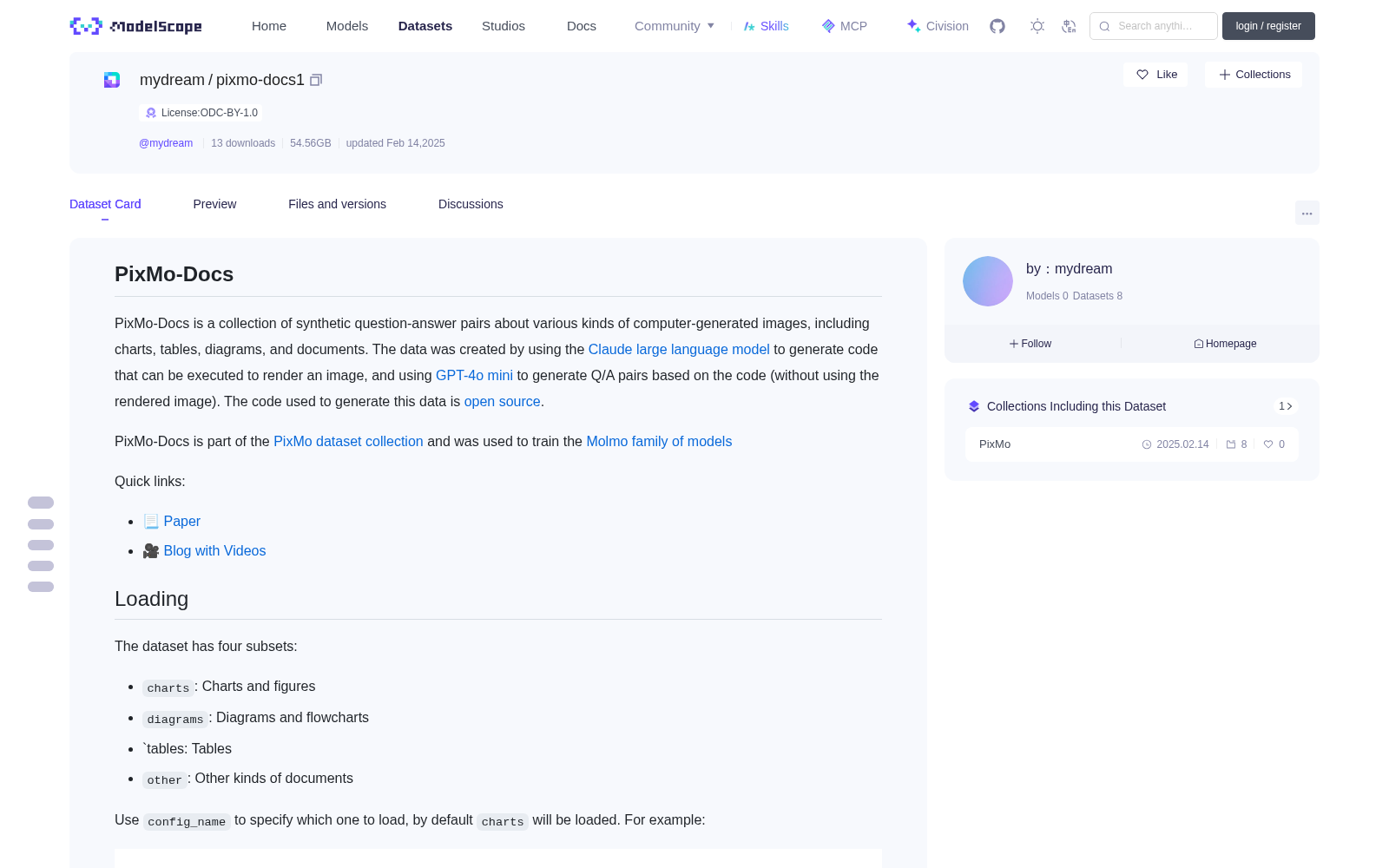This screenshot has height=868, width=1389.
Task: Switch to the Preview tab
Action: pos(214,204)
